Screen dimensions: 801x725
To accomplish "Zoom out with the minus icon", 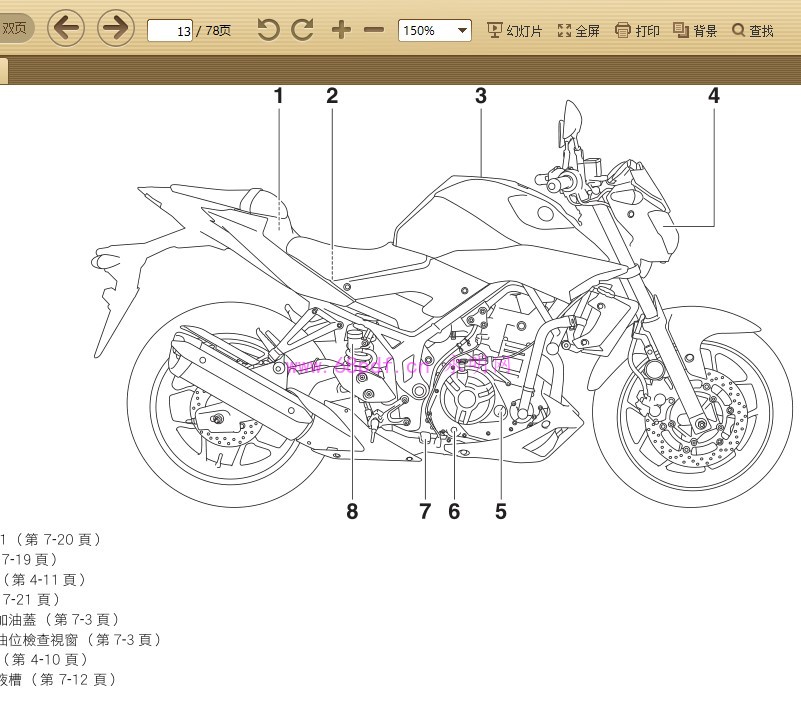I will coord(374,30).
